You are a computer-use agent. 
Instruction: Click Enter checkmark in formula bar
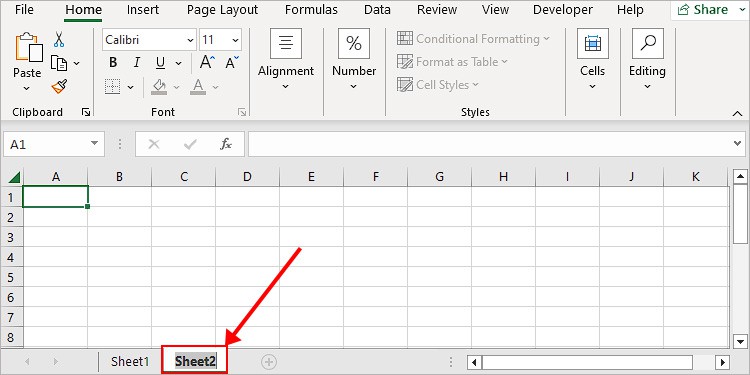point(190,144)
